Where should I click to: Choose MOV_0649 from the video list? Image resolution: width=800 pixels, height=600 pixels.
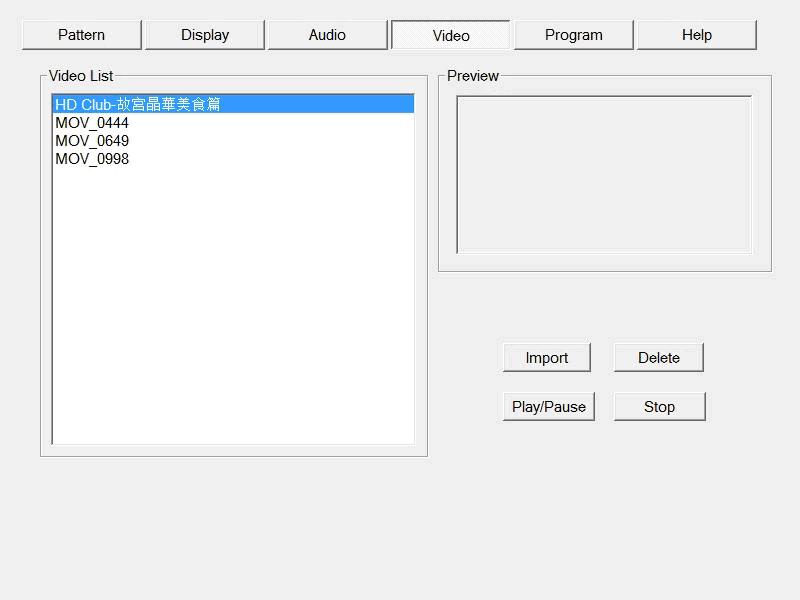coord(92,141)
